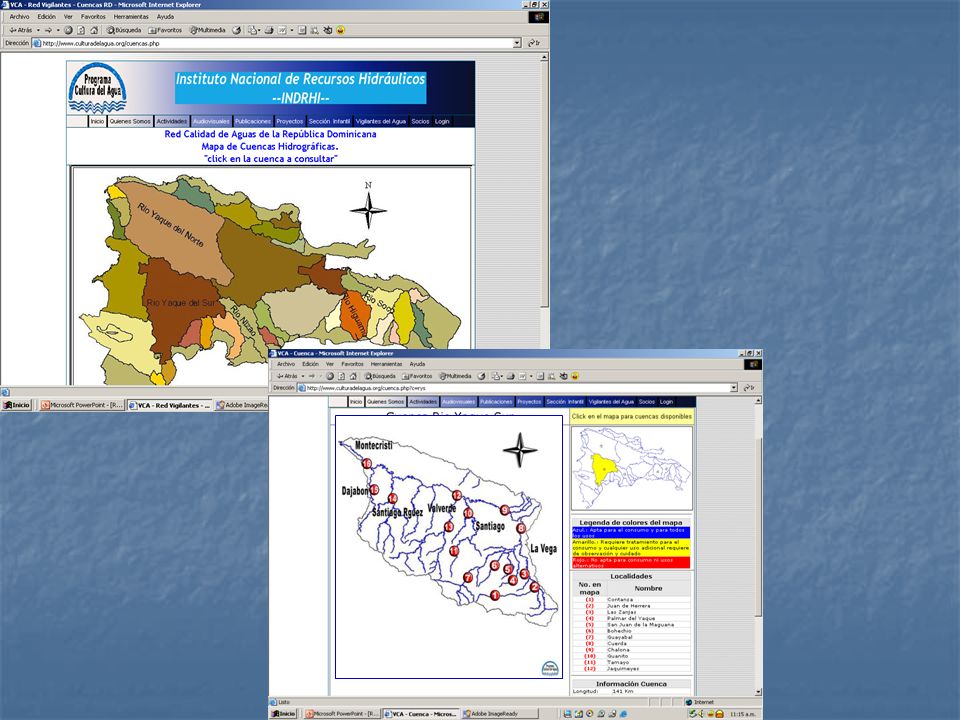960x720 pixels.
Task: Click Print icon in Cuenca window toolbar
Action: [x=509, y=376]
